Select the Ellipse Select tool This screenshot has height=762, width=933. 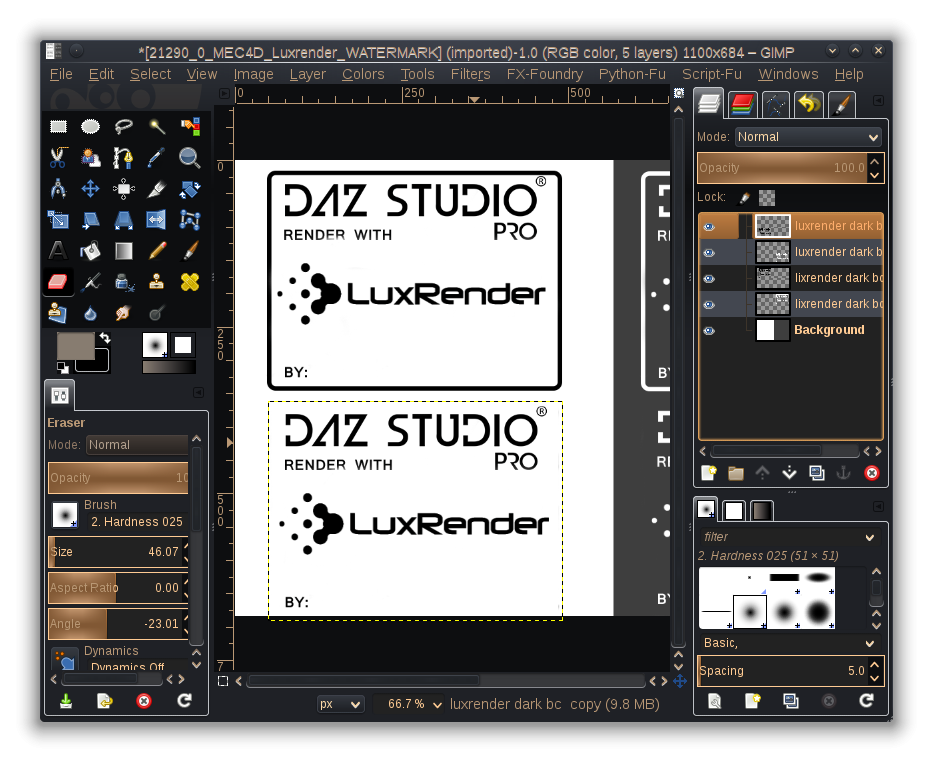pyautogui.click(x=90, y=126)
